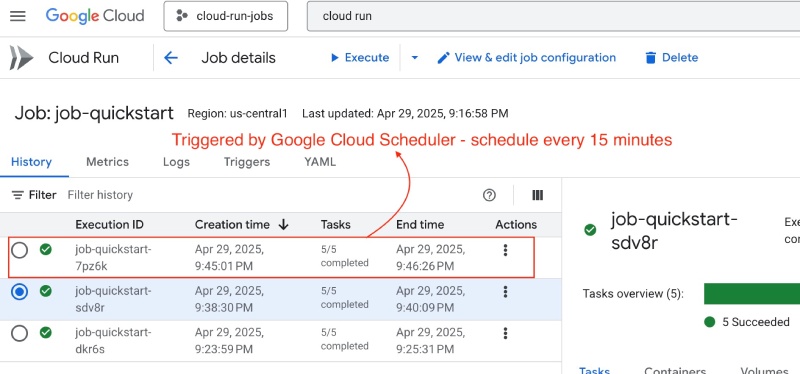Click the green status check in details panel

pos(590,230)
